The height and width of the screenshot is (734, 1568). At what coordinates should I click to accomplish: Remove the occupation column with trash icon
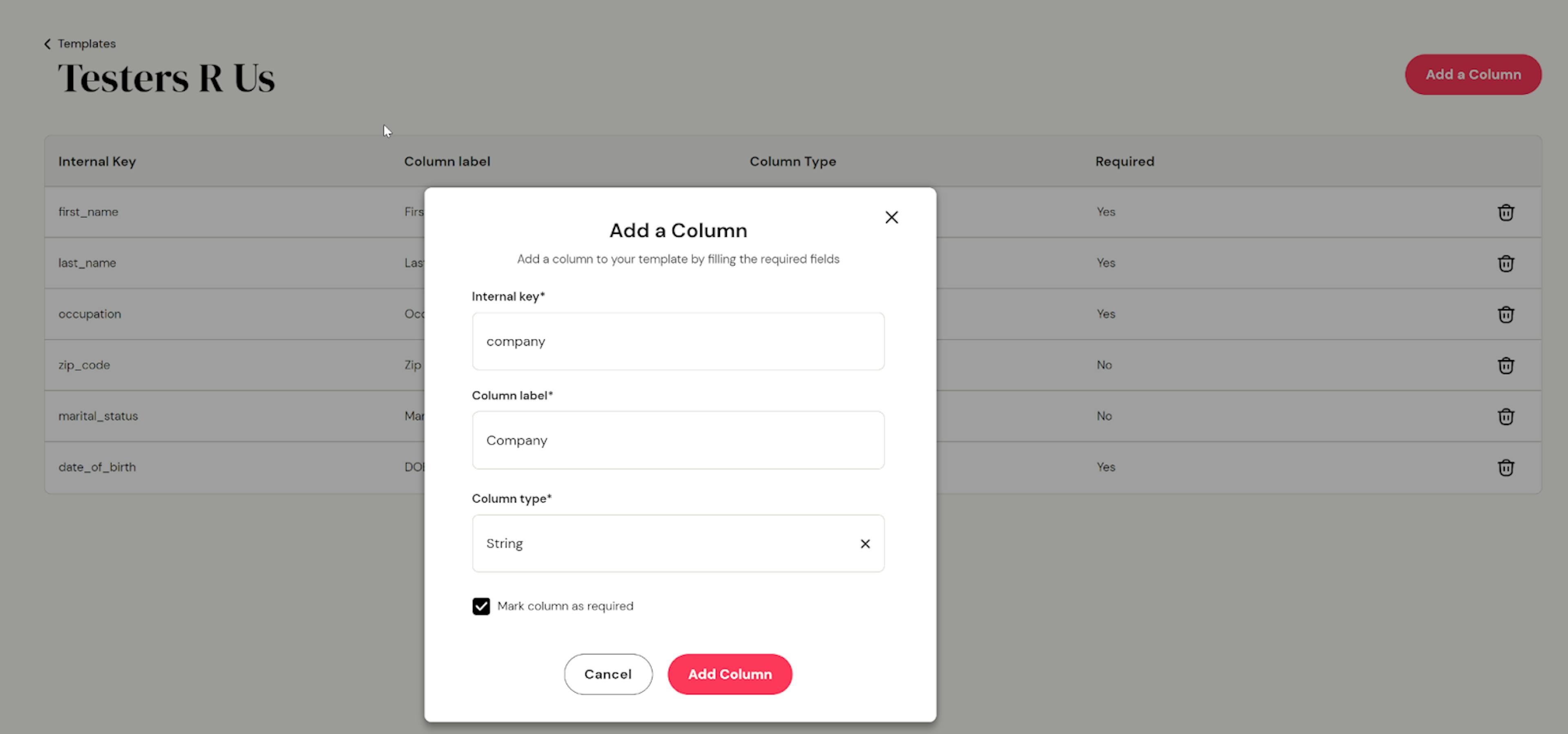(1505, 315)
